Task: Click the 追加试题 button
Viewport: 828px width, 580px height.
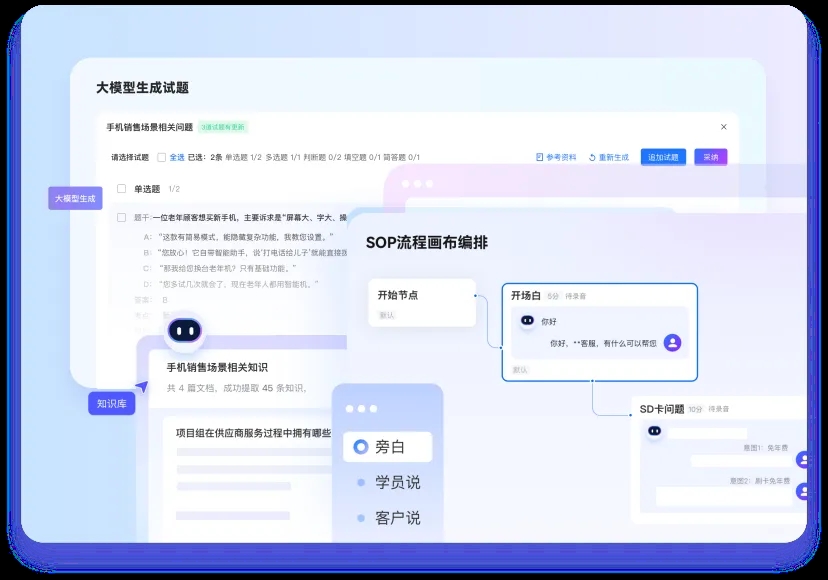Action: pyautogui.click(x=663, y=157)
